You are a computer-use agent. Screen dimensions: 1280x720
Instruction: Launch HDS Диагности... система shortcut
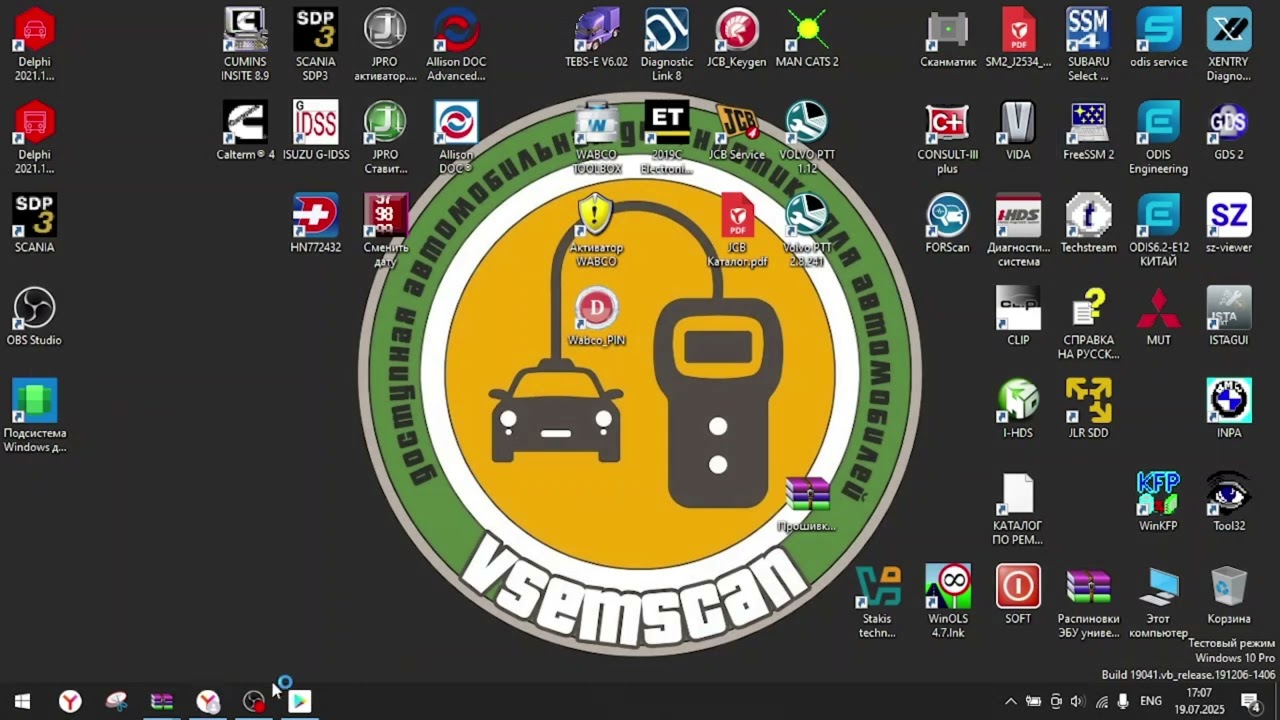tap(1018, 230)
